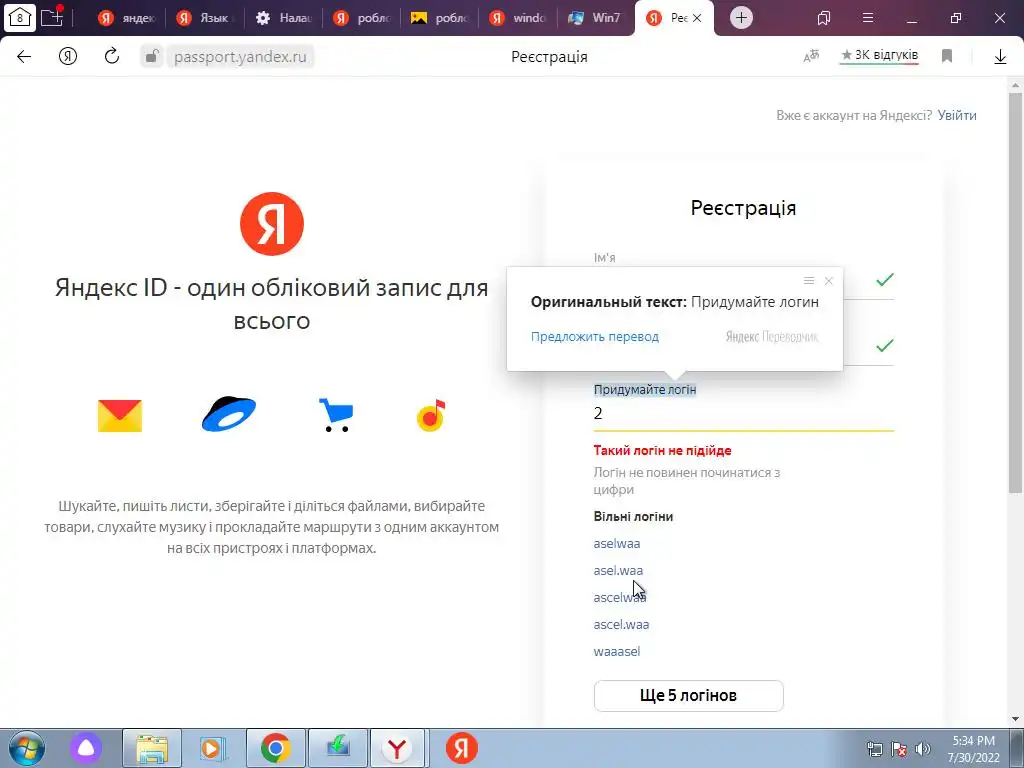This screenshot has height=768, width=1024.
Task: Click the new tab group icon
Action: (52, 17)
